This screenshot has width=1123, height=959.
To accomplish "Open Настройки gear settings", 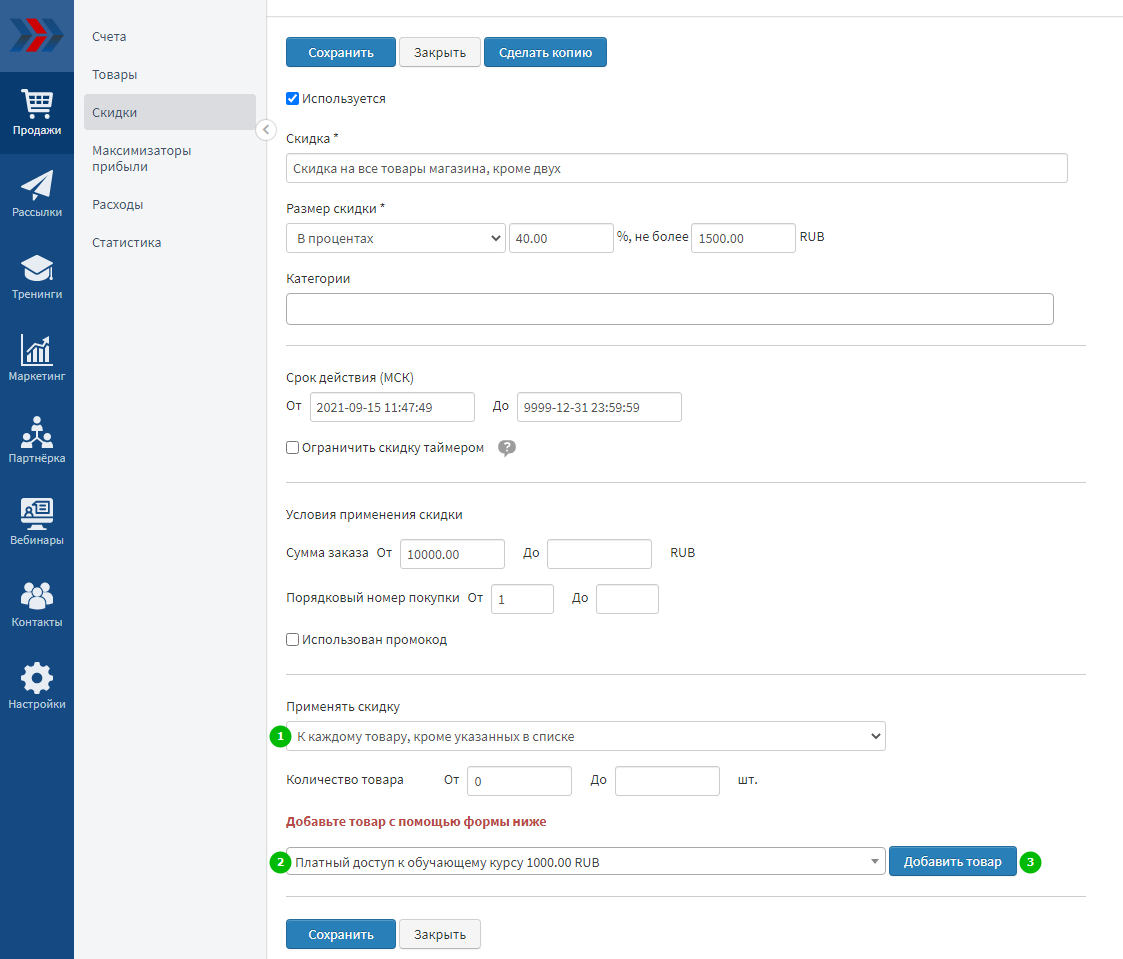I will [x=37, y=686].
